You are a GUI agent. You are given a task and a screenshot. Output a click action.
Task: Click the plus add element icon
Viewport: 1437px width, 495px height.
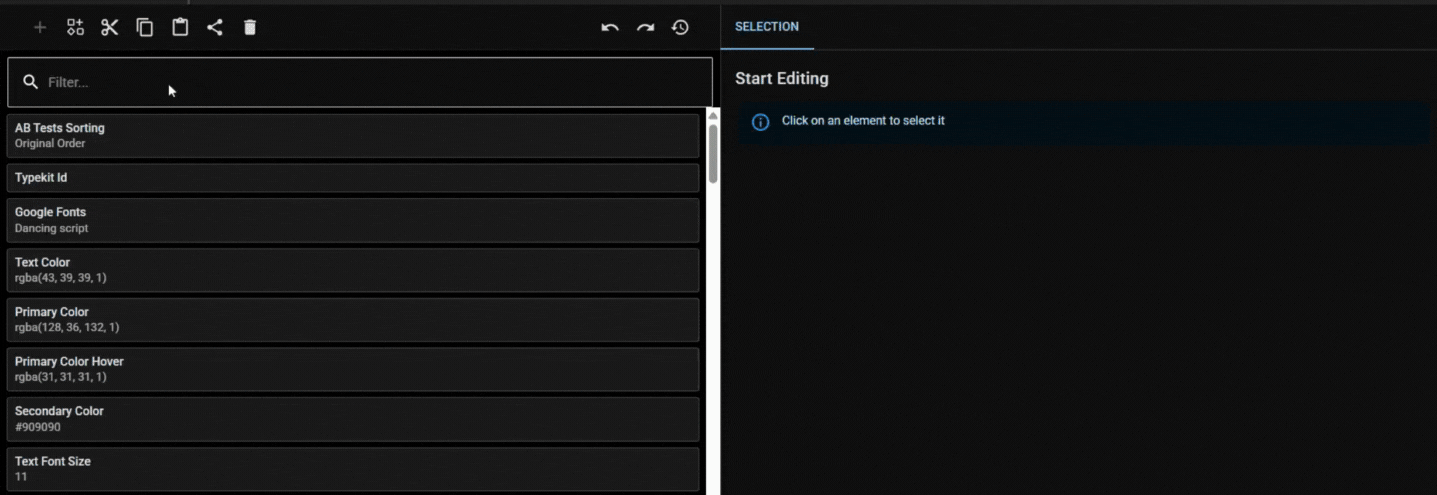[x=40, y=27]
